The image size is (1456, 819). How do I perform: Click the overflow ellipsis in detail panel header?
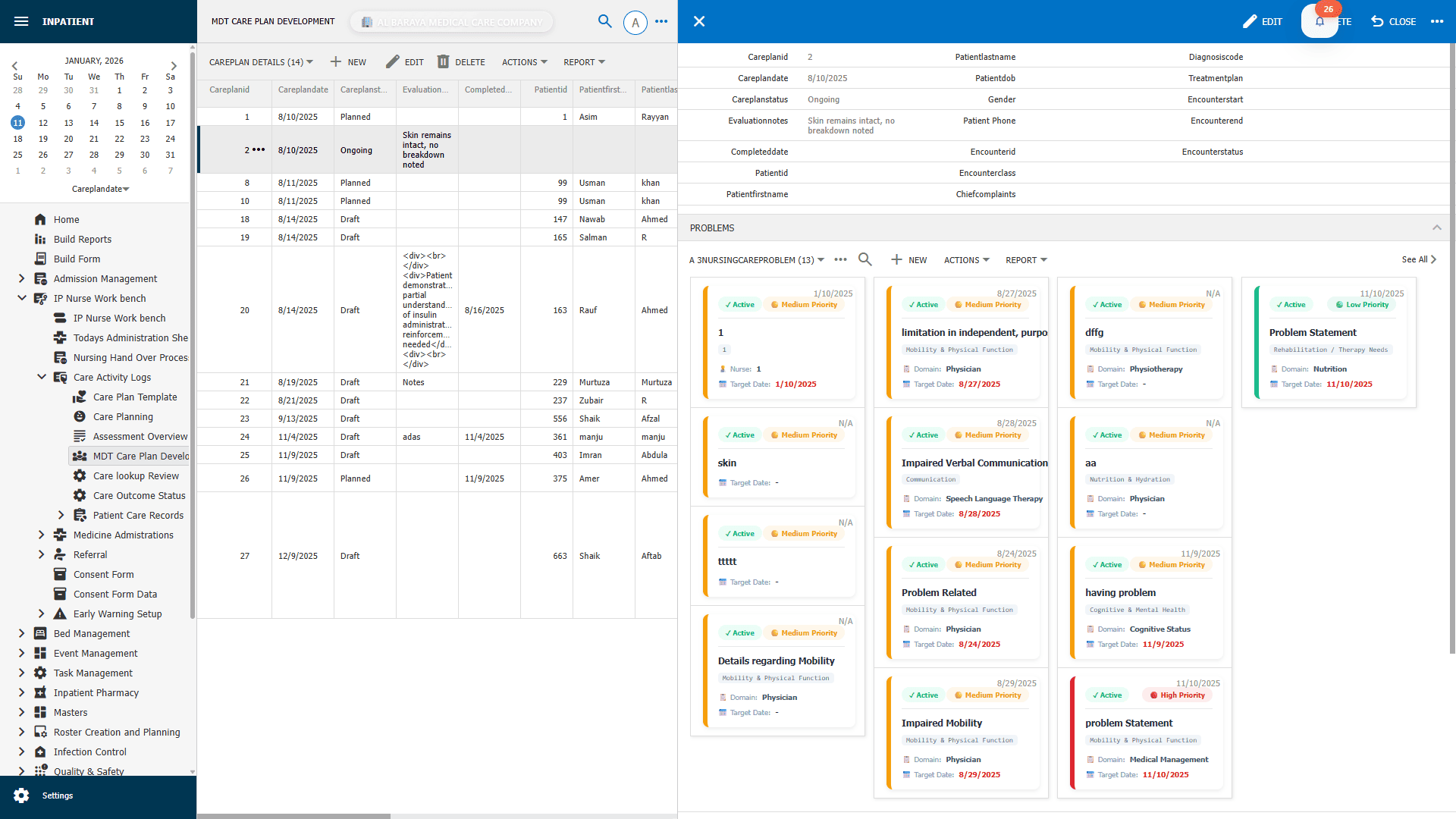pyautogui.click(x=1437, y=21)
